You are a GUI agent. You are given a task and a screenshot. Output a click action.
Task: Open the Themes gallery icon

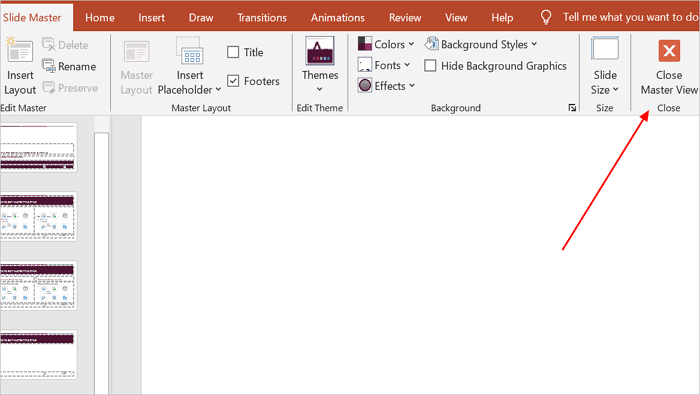click(x=320, y=50)
